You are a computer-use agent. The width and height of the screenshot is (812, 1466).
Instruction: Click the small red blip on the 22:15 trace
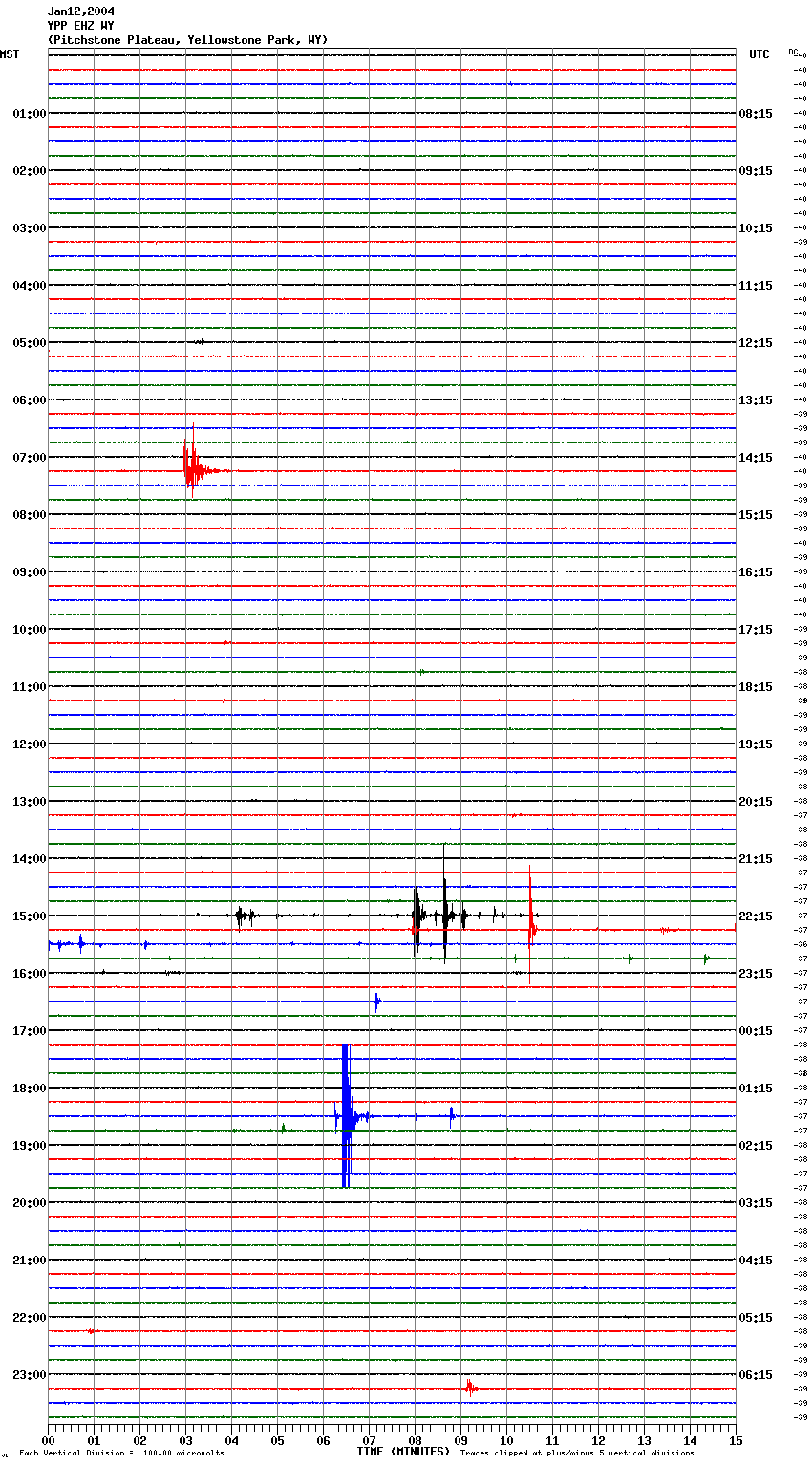click(x=91, y=1331)
